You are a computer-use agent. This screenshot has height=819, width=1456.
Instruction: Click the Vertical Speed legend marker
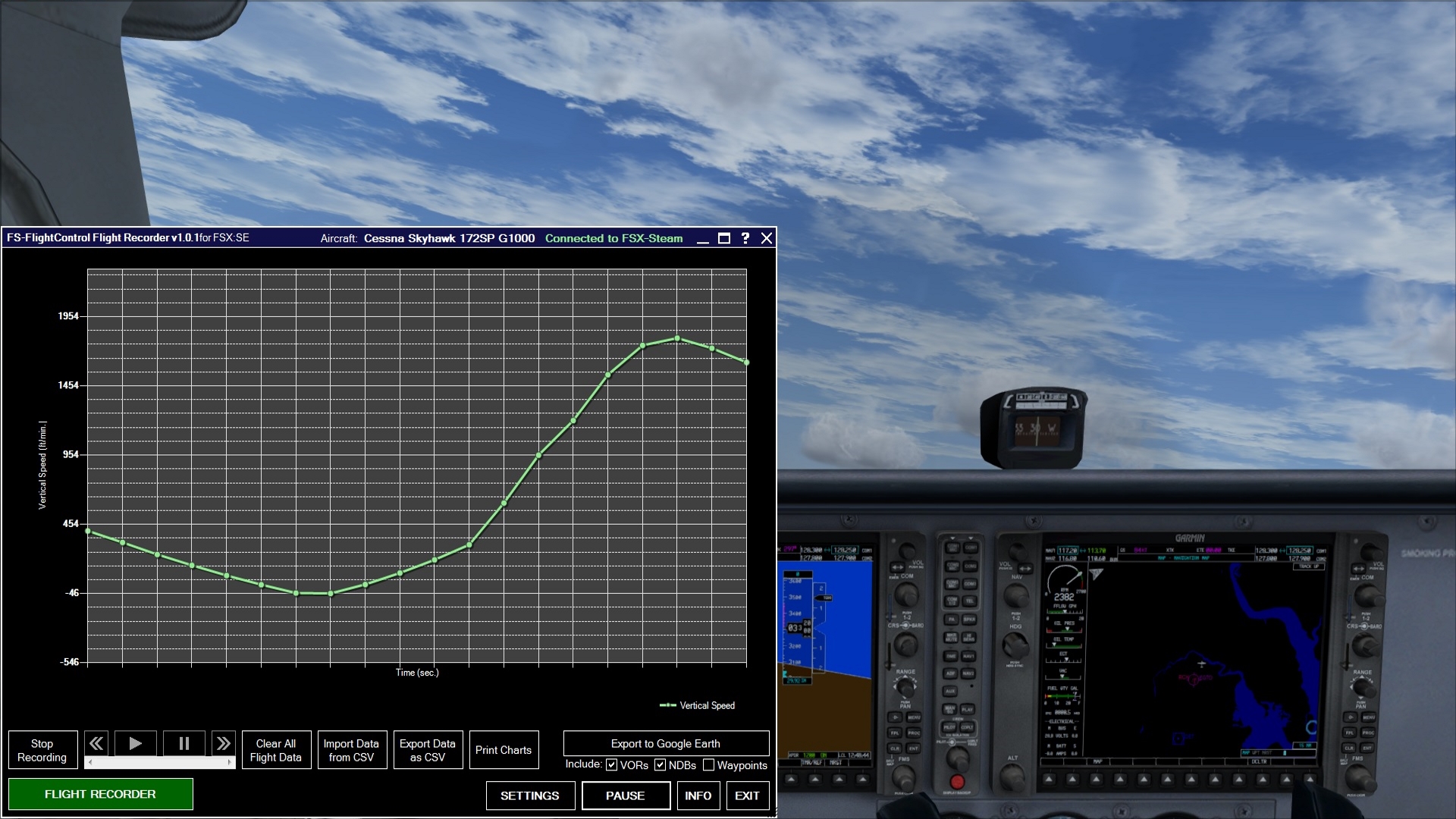coord(667,705)
